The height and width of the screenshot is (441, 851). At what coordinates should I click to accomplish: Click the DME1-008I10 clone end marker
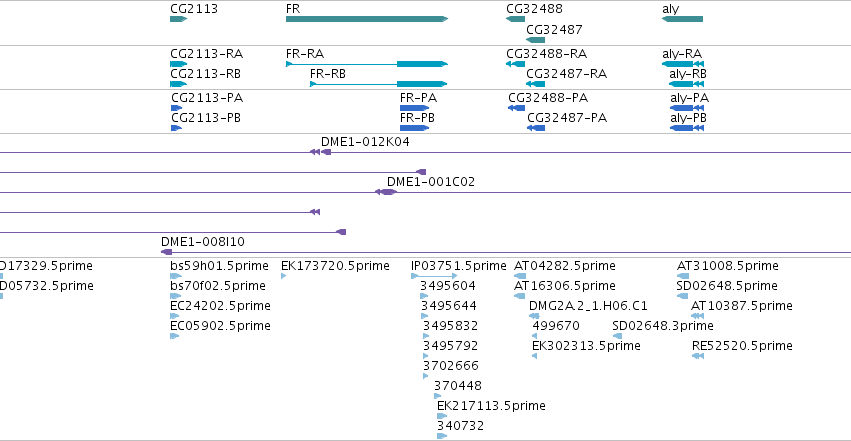(x=167, y=252)
